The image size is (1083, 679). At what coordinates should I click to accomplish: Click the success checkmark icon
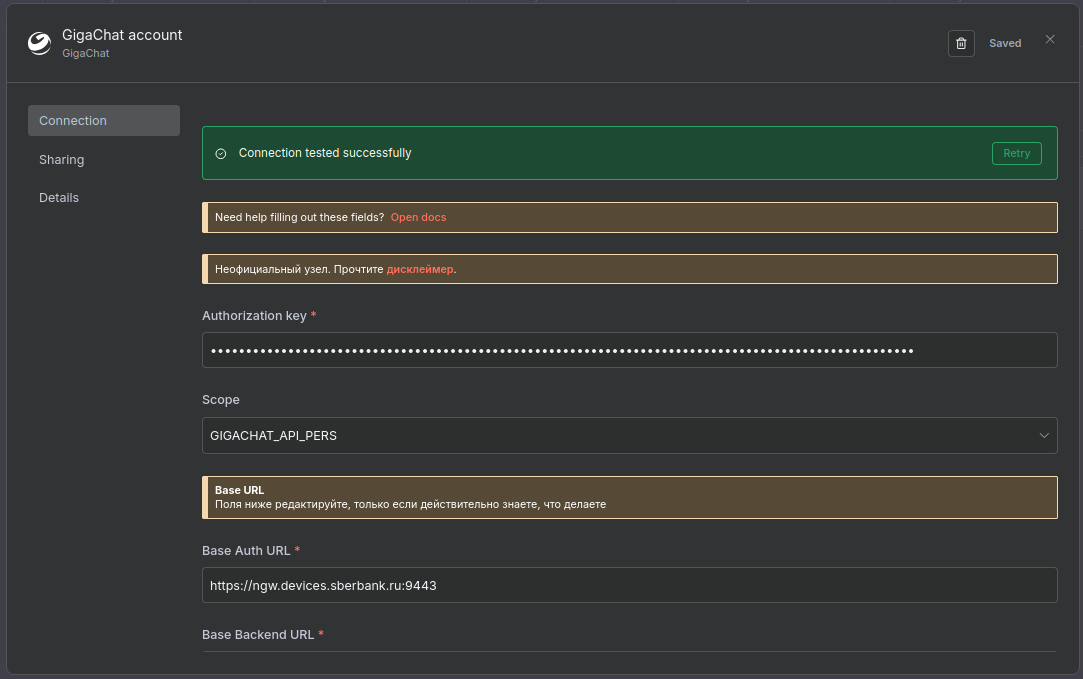click(x=221, y=153)
